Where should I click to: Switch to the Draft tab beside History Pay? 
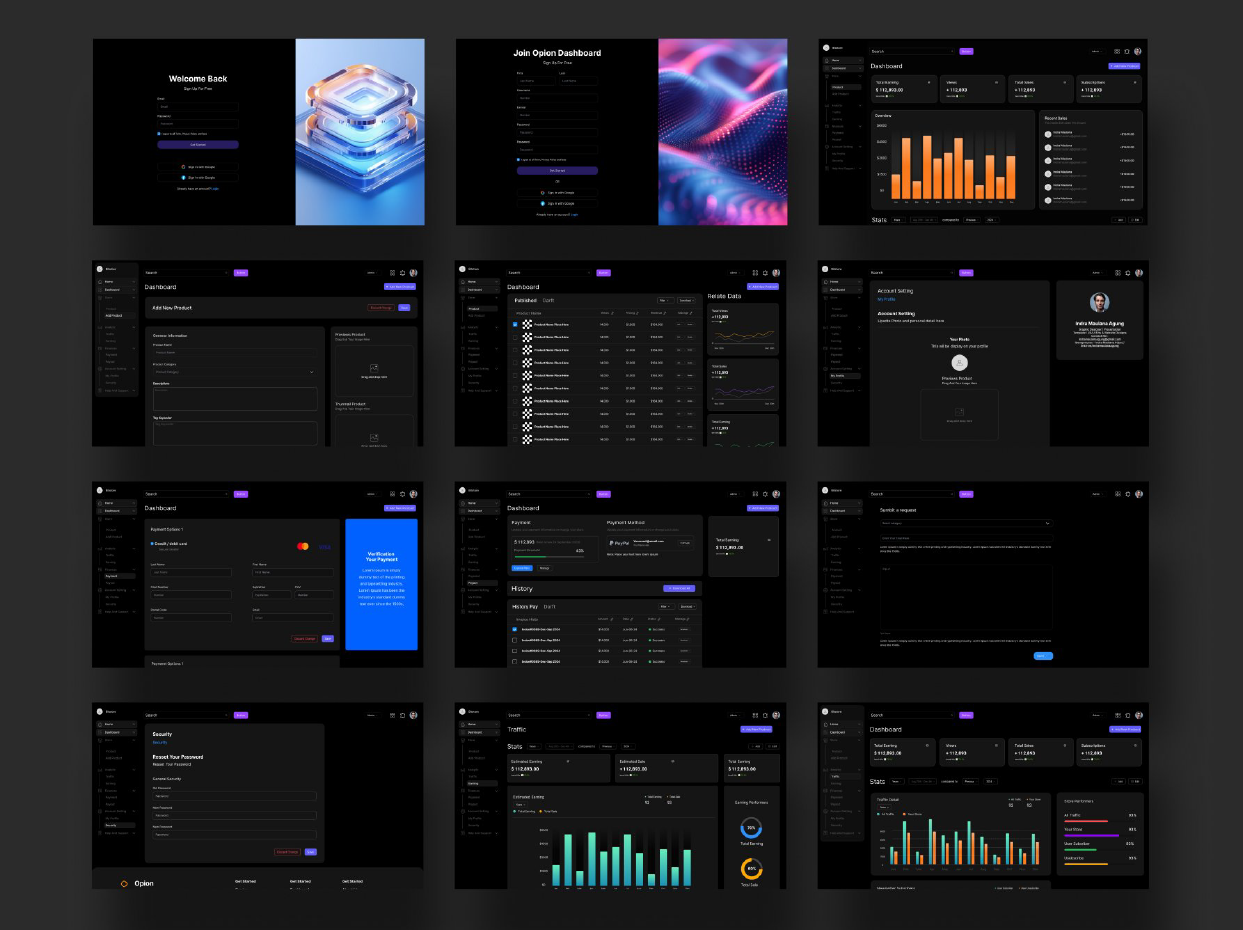point(550,606)
